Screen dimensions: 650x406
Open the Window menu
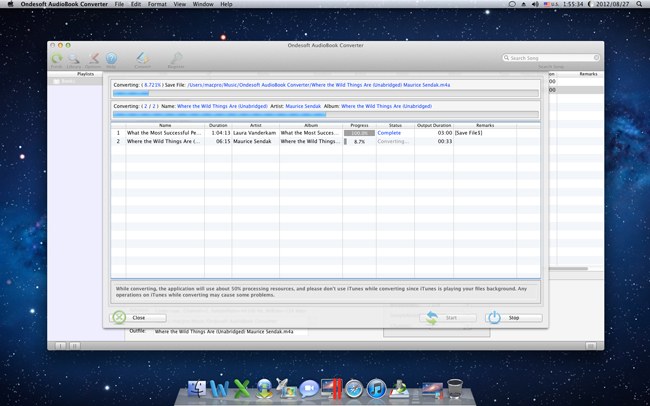point(203,4)
